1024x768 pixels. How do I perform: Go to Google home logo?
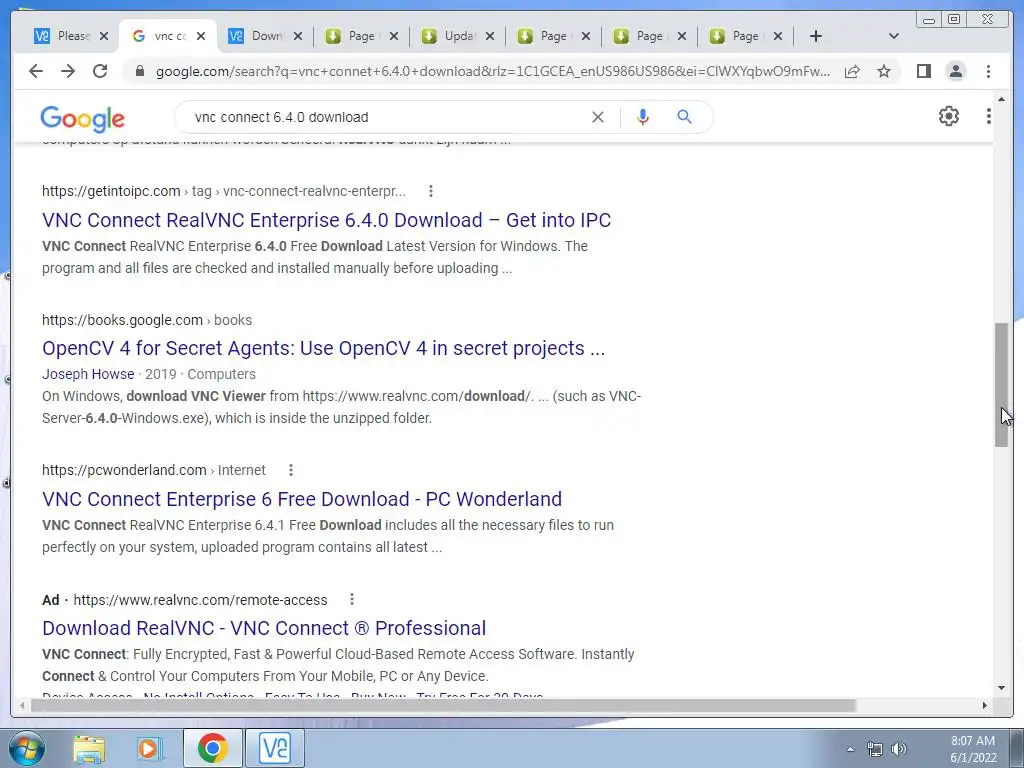(x=82, y=119)
